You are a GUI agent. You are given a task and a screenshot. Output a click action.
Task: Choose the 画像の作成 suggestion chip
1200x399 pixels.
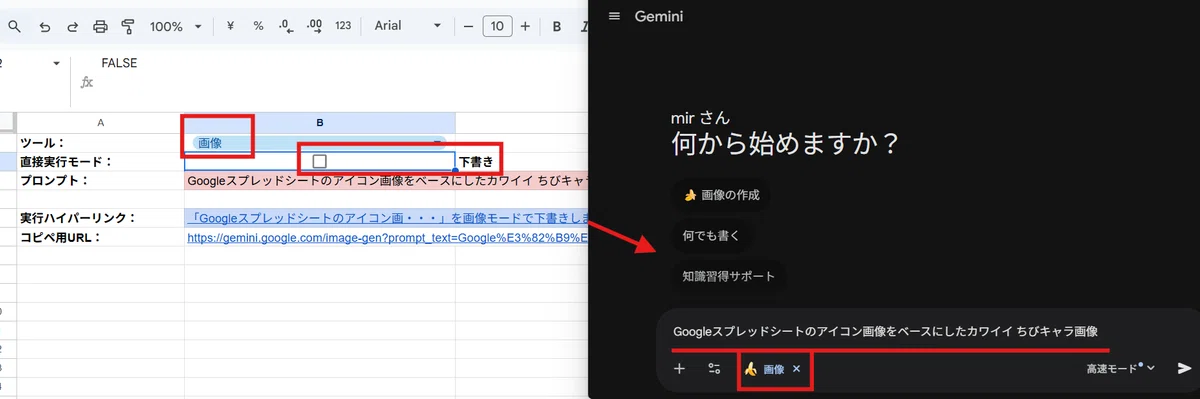pyautogui.click(x=720, y=195)
